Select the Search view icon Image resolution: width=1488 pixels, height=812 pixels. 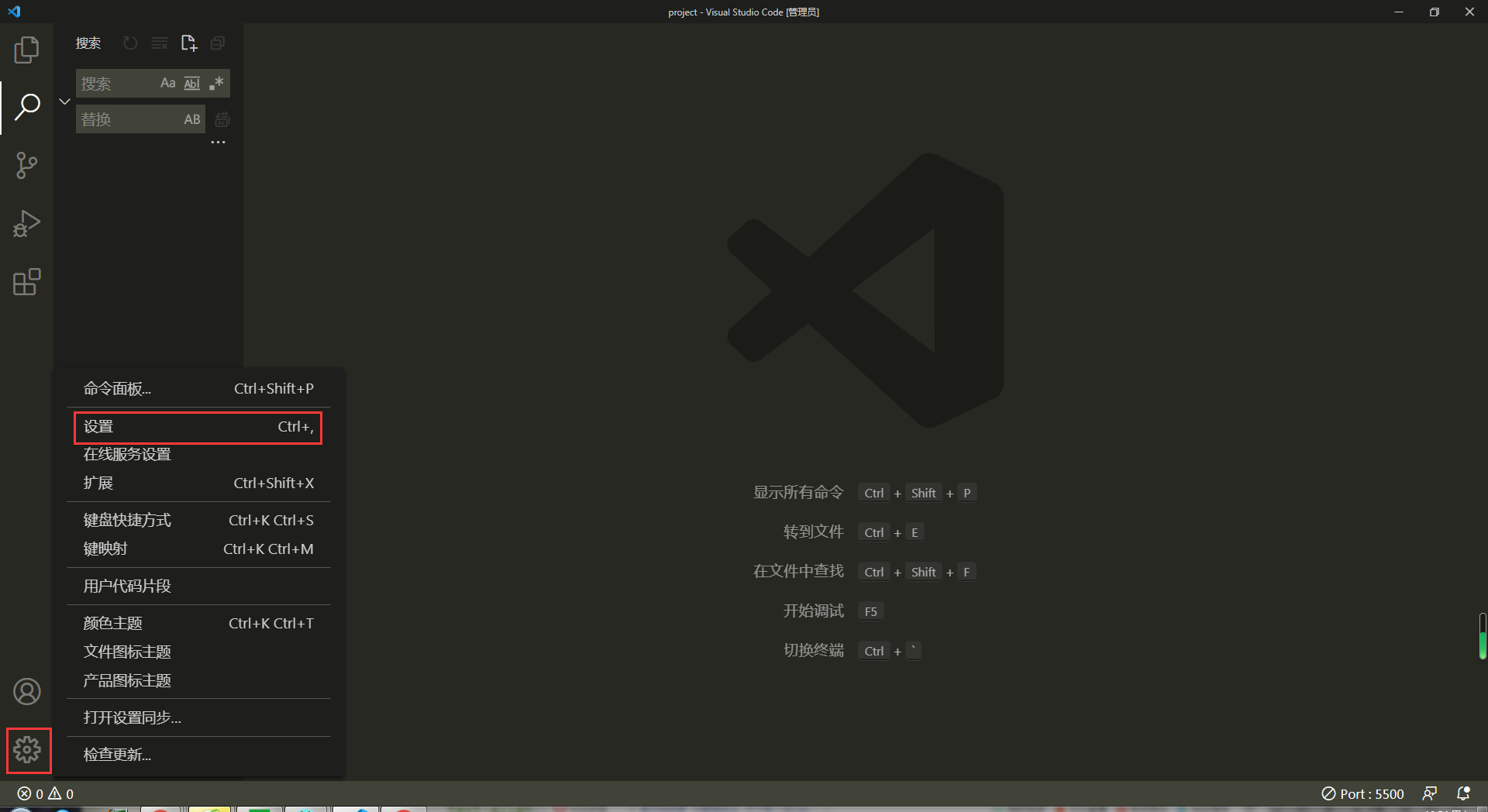pyautogui.click(x=26, y=108)
